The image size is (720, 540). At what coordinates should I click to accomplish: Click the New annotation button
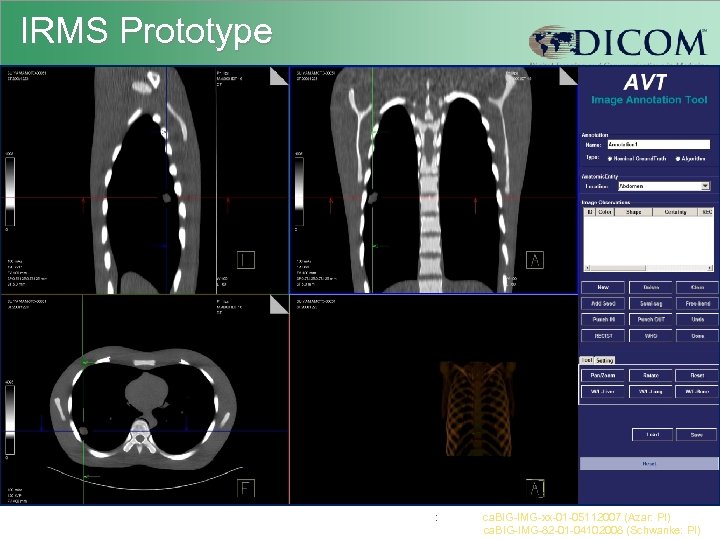pos(603,287)
